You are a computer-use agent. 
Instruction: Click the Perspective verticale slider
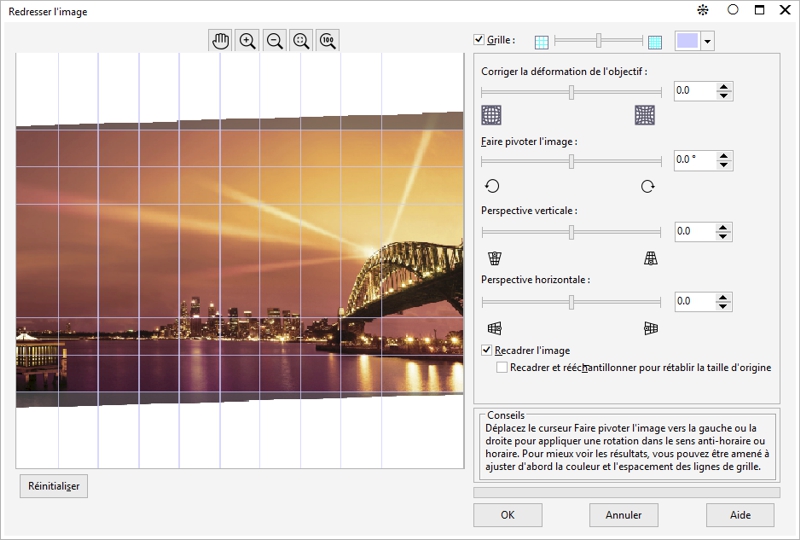click(571, 232)
